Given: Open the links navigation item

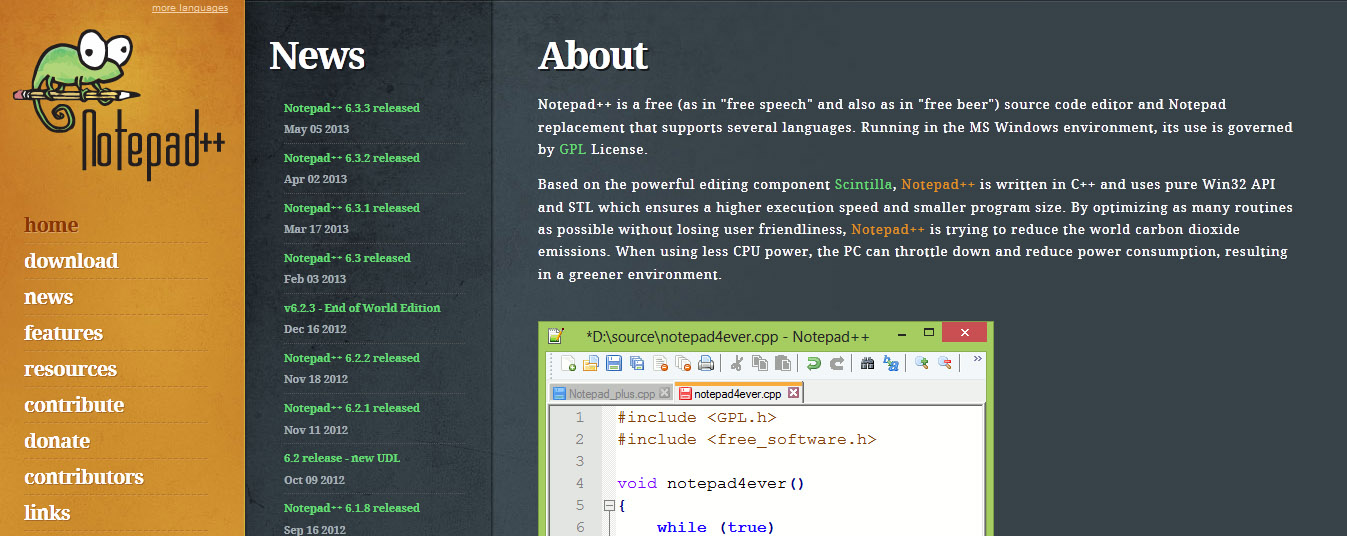Looking at the screenshot, I should 47,513.
